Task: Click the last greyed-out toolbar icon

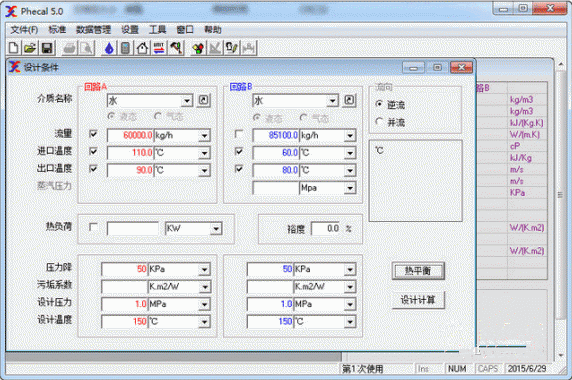Action: tap(249, 48)
